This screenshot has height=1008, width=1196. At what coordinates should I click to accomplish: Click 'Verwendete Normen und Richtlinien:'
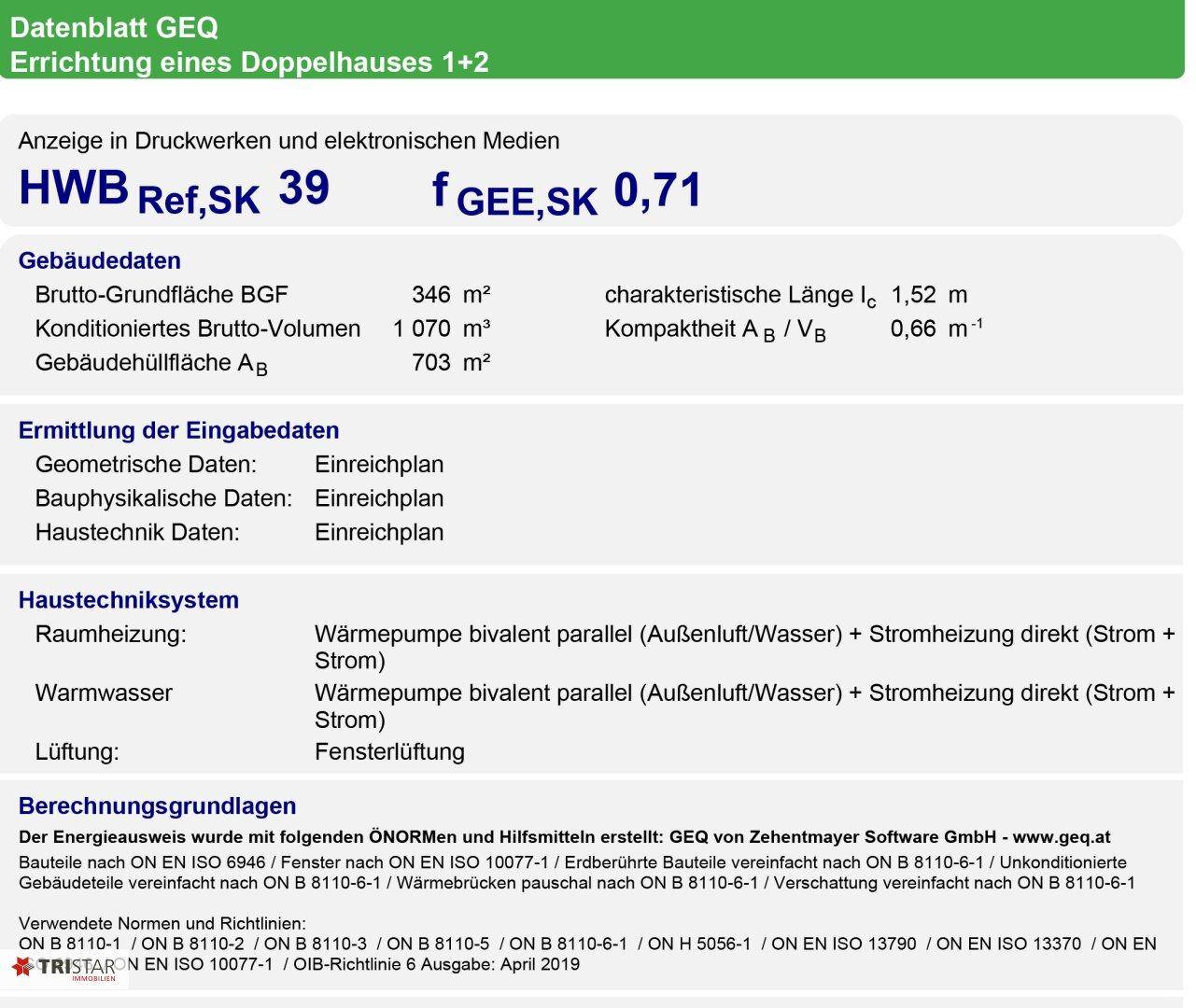pos(162,924)
